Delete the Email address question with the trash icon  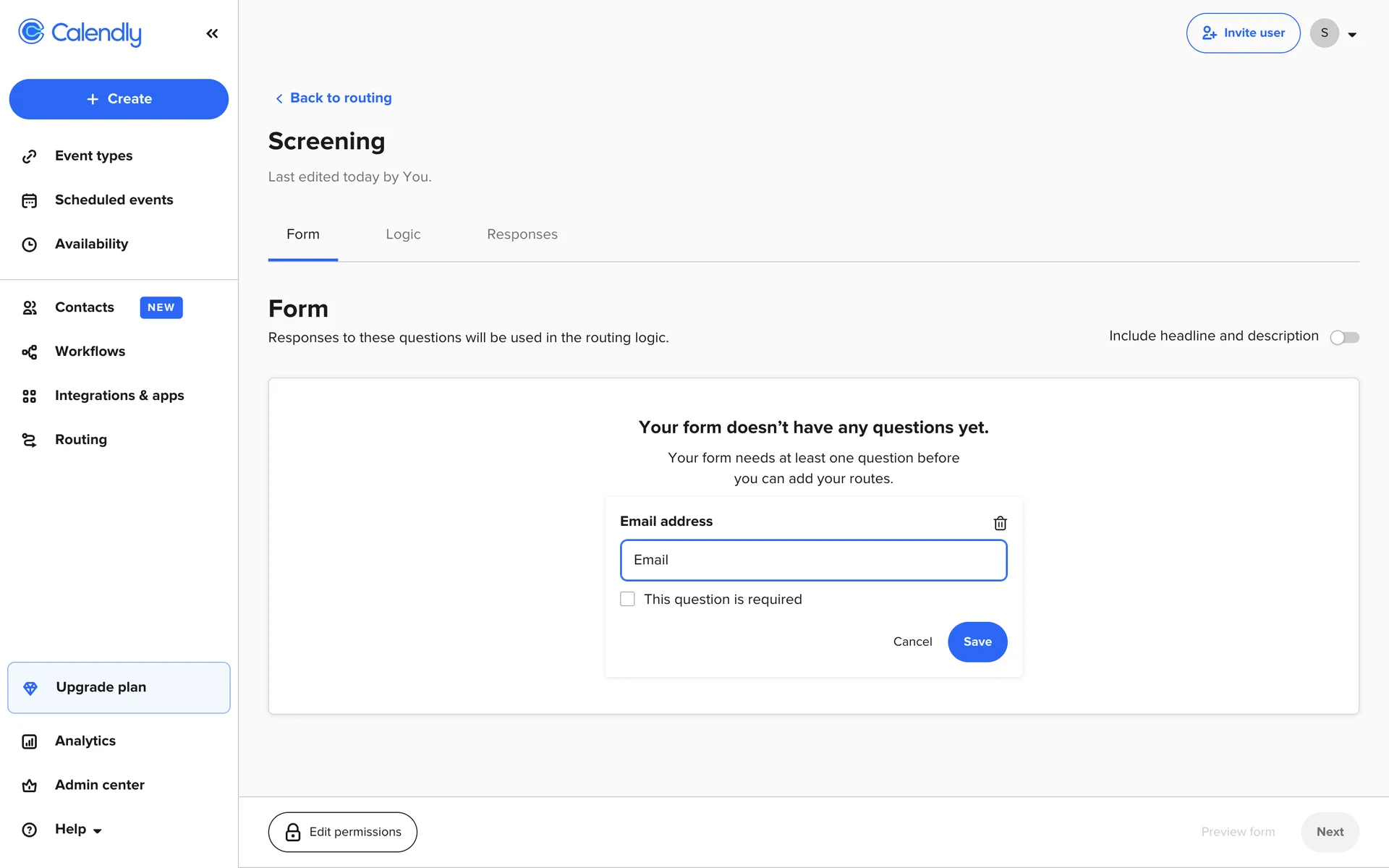[1000, 523]
